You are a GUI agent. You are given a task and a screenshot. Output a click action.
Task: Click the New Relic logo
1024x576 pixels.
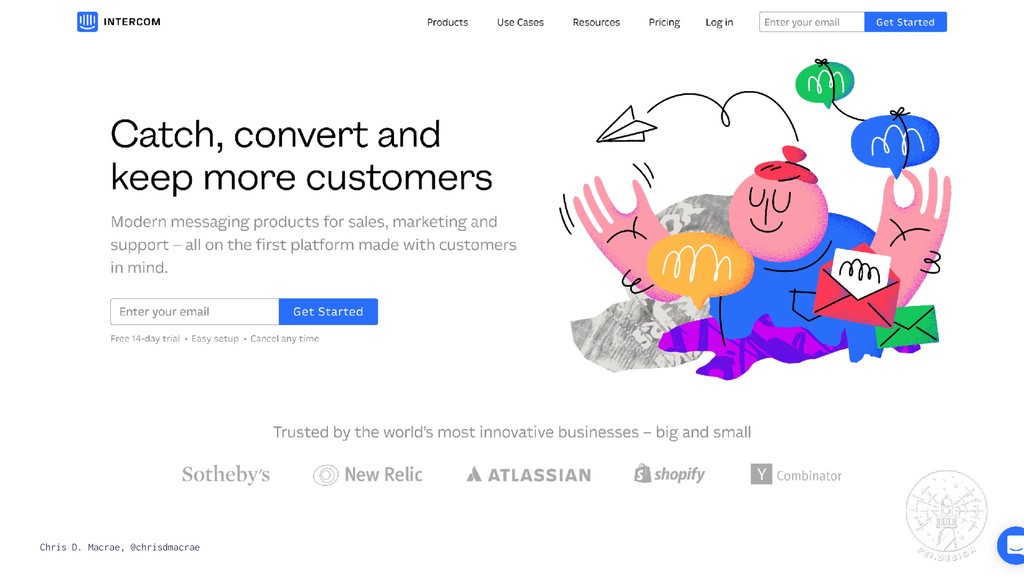[x=368, y=475]
